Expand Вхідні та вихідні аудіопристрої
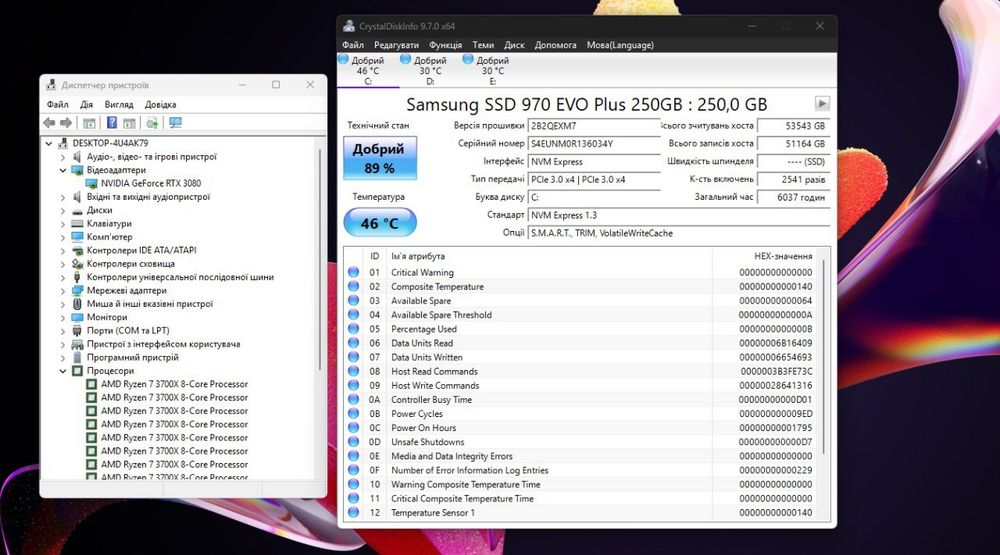The image size is (1000, 555). 62,197
